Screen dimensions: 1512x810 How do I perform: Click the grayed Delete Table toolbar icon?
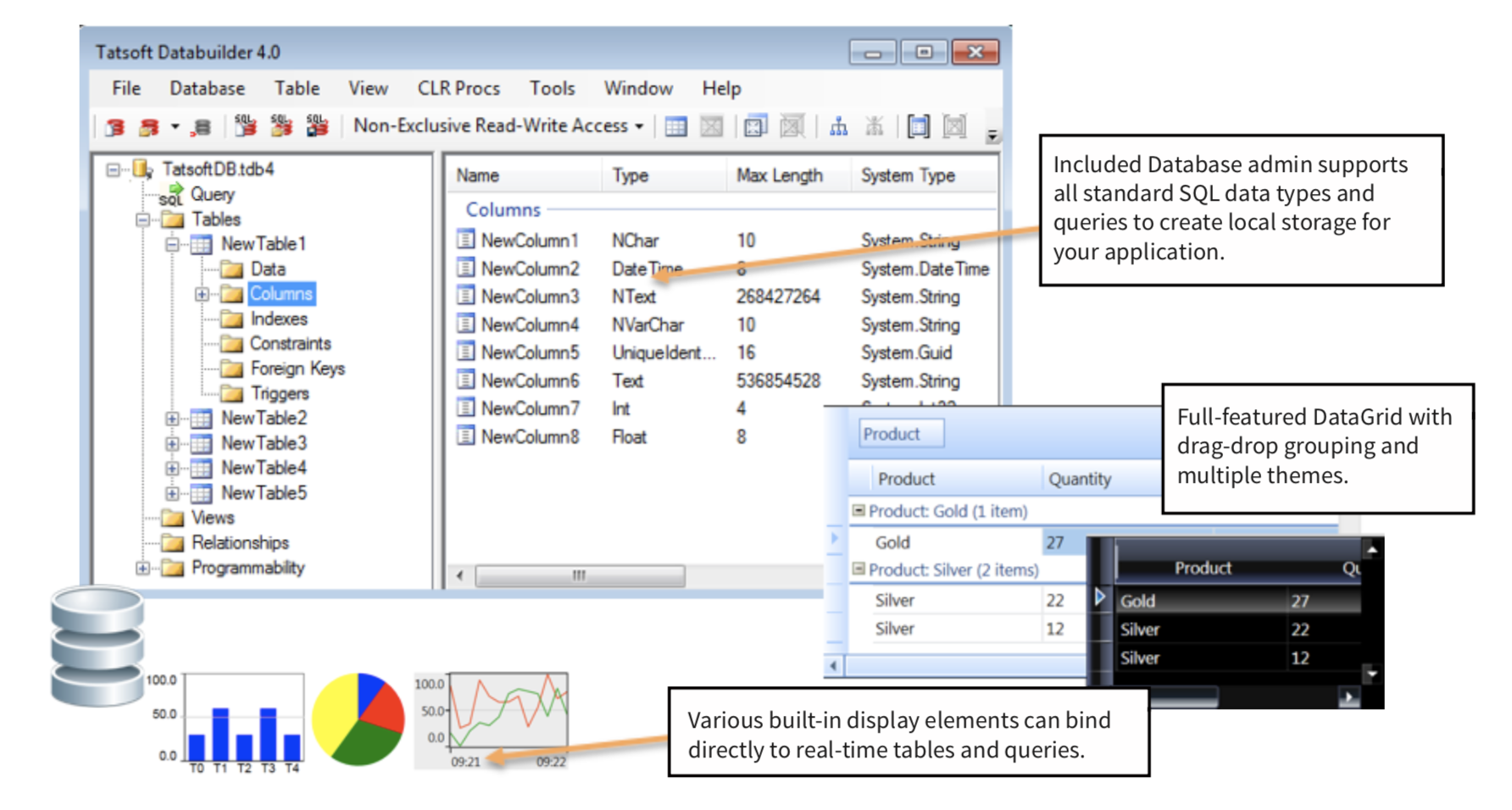712,127
